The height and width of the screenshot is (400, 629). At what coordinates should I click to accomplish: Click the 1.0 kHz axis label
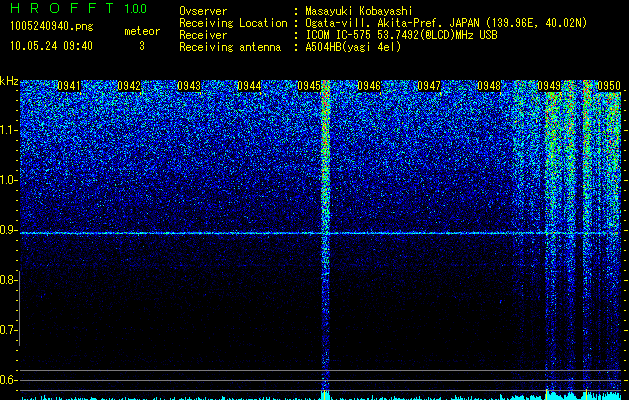pyautogui.click(x=8, y=180)
